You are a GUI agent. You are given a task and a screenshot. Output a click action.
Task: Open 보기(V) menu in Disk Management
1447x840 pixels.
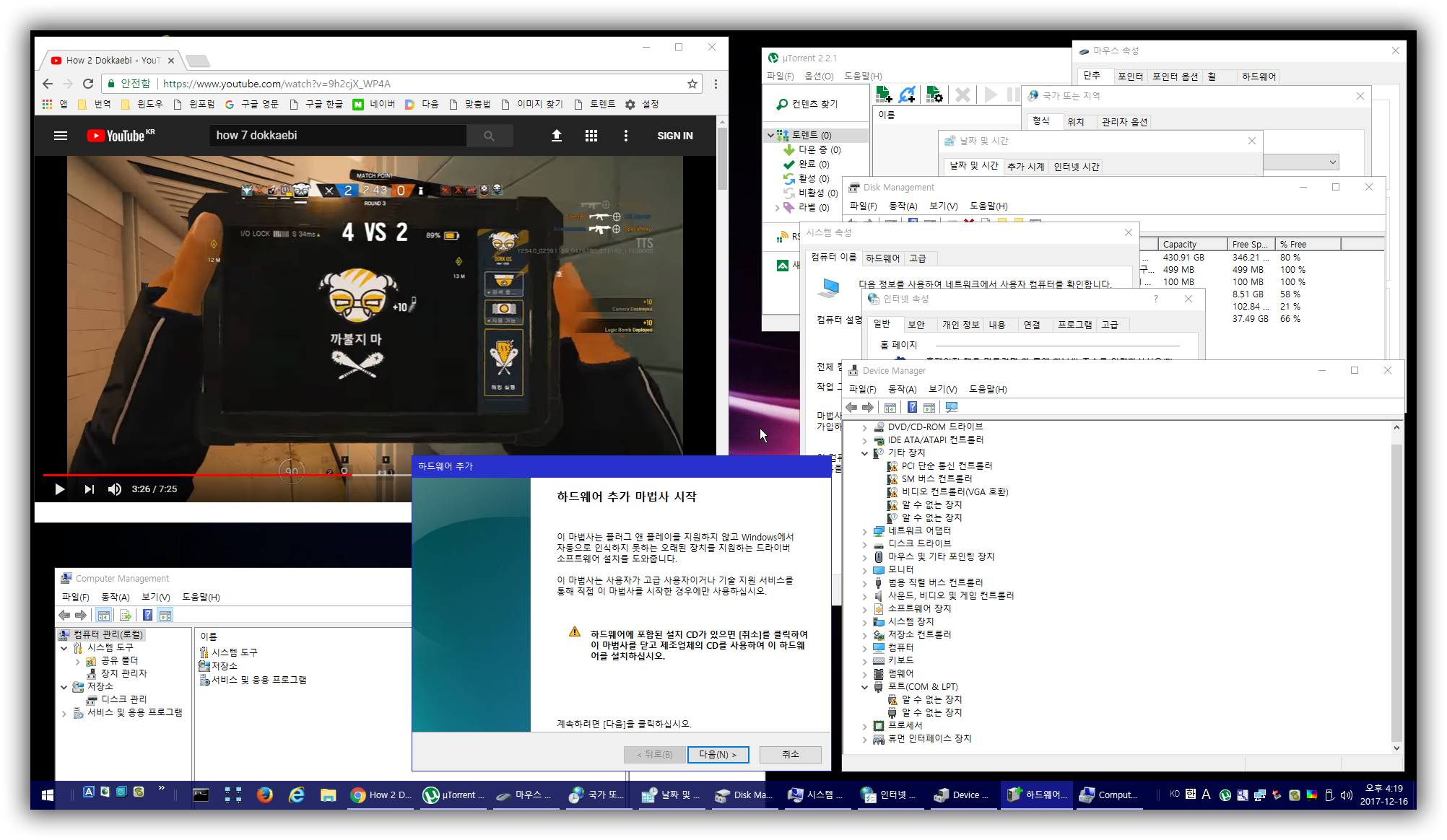coord(943,206)
